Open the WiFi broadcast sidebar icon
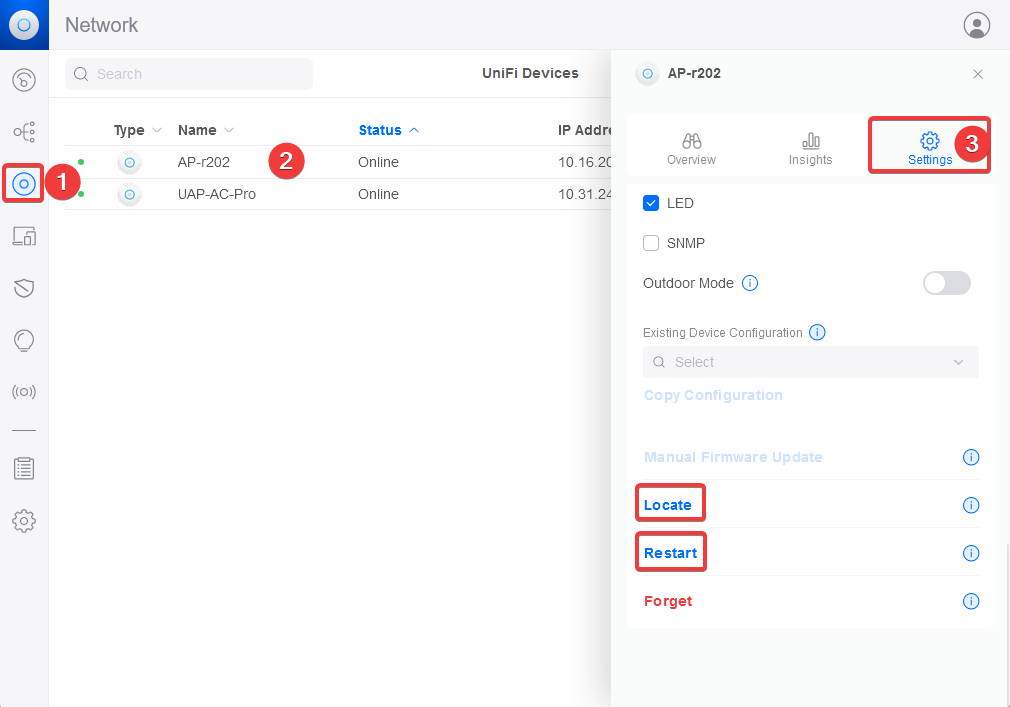Image resolution: width=1010 pixels, height=707 pixels. click(24, 391)
